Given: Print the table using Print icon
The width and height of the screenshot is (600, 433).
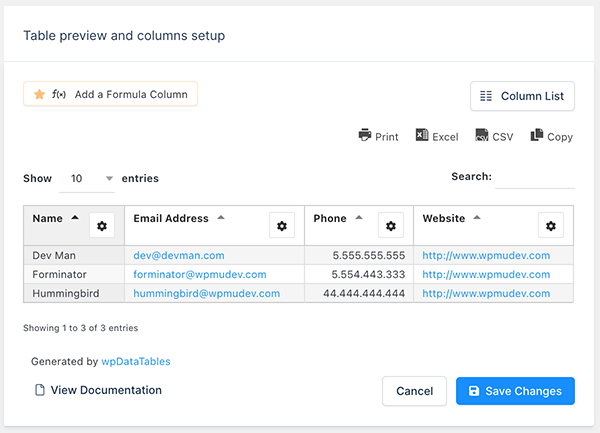Looking at the screenshot, I should tap(378, 136).
